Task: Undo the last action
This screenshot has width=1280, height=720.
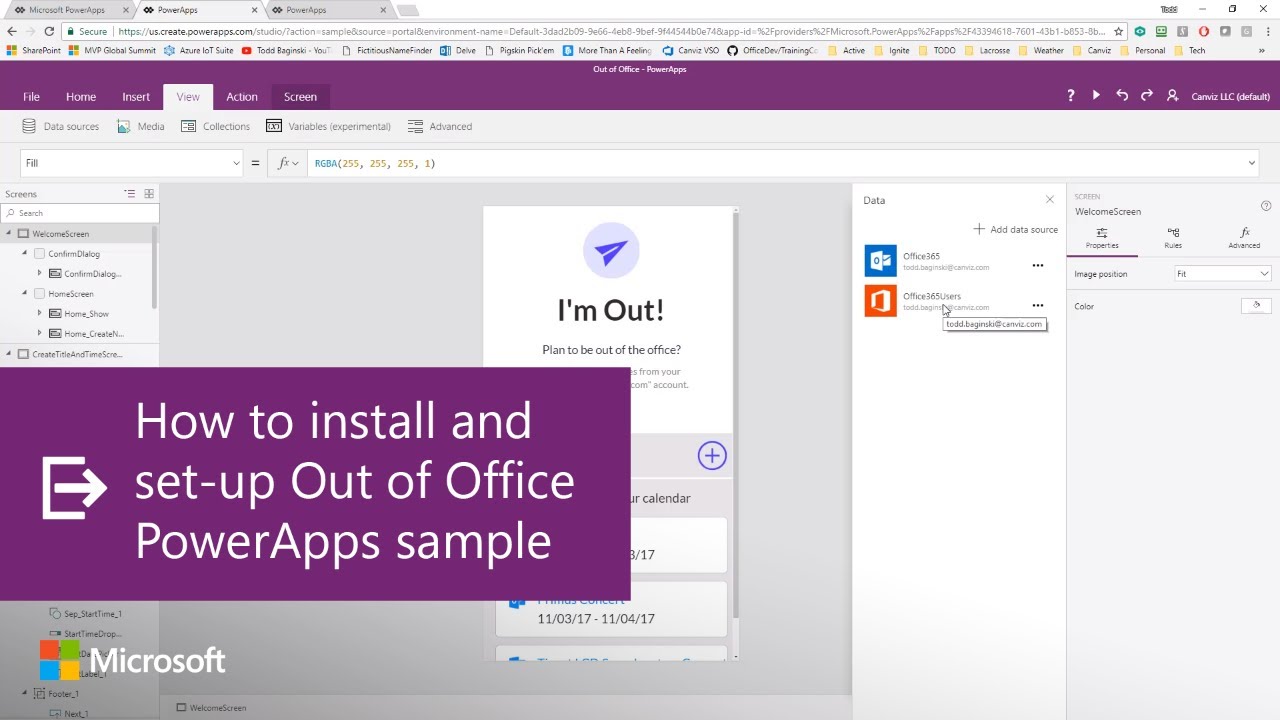Action: [x=1122, y=96]
